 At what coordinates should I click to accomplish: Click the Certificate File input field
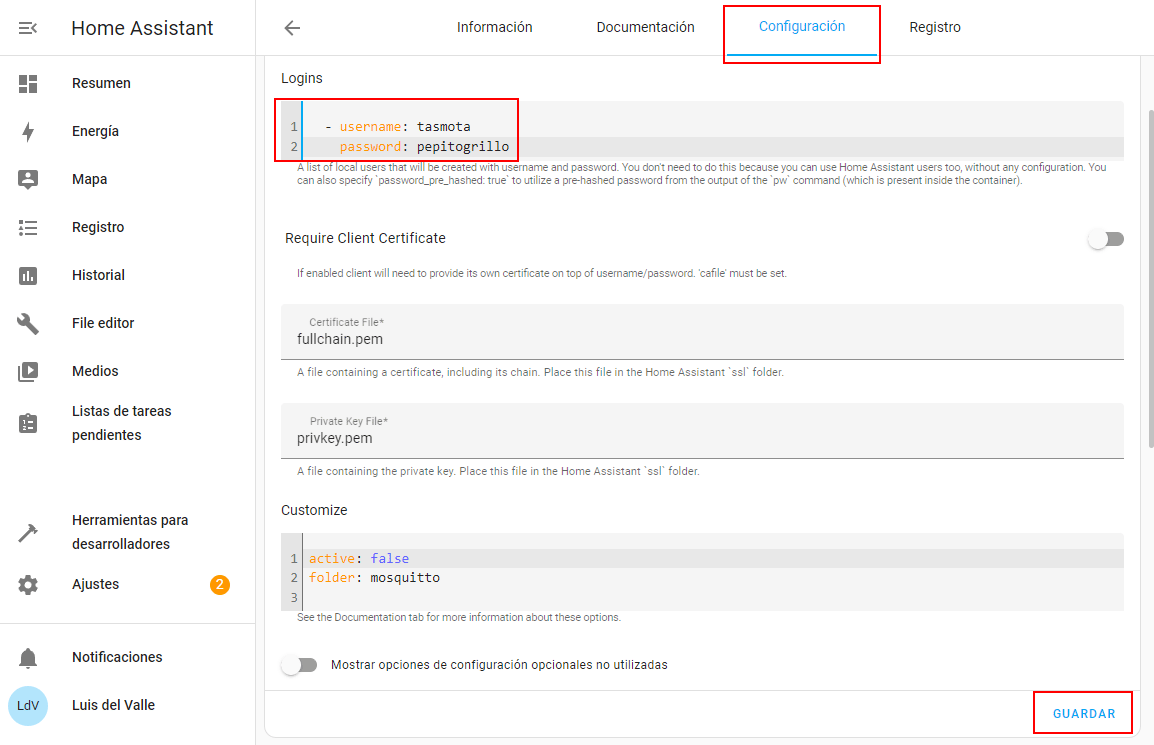click(x=700, y=339)
